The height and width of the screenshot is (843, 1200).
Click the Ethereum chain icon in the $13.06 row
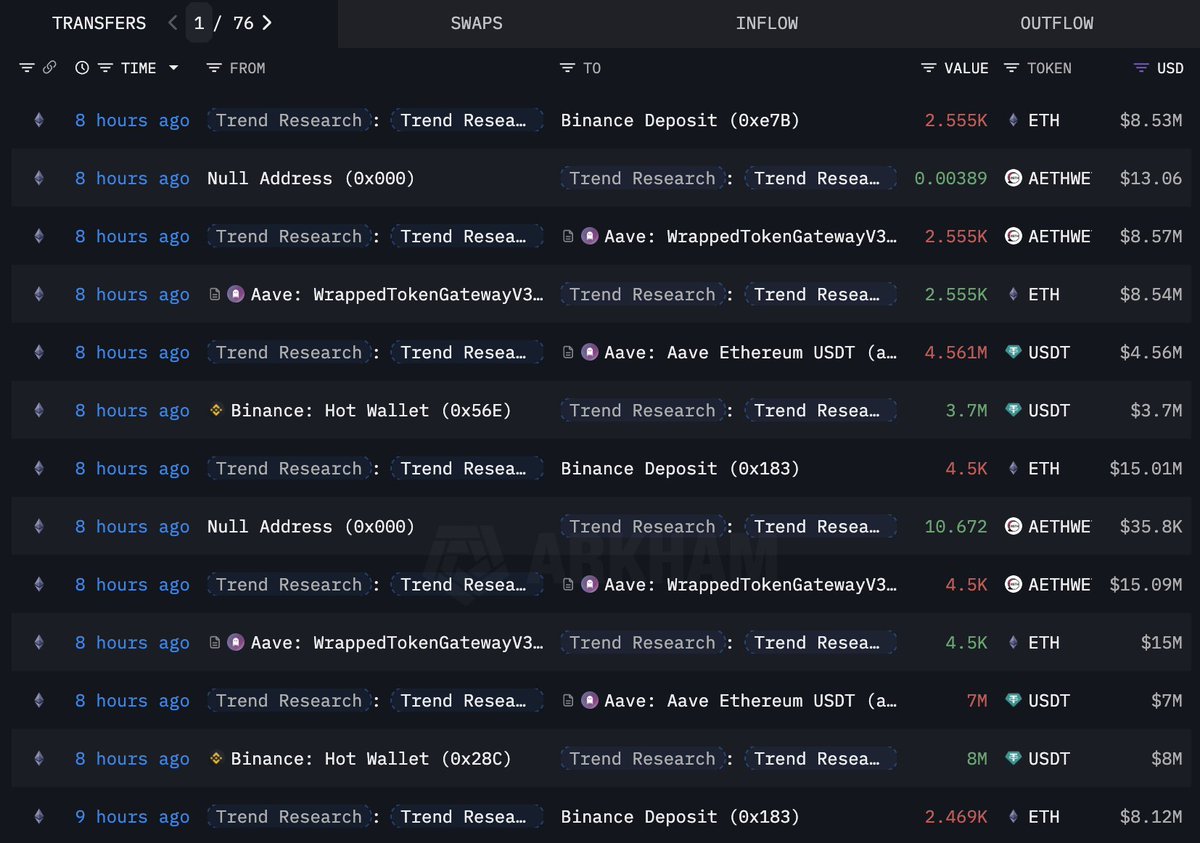tap(39, 178)
